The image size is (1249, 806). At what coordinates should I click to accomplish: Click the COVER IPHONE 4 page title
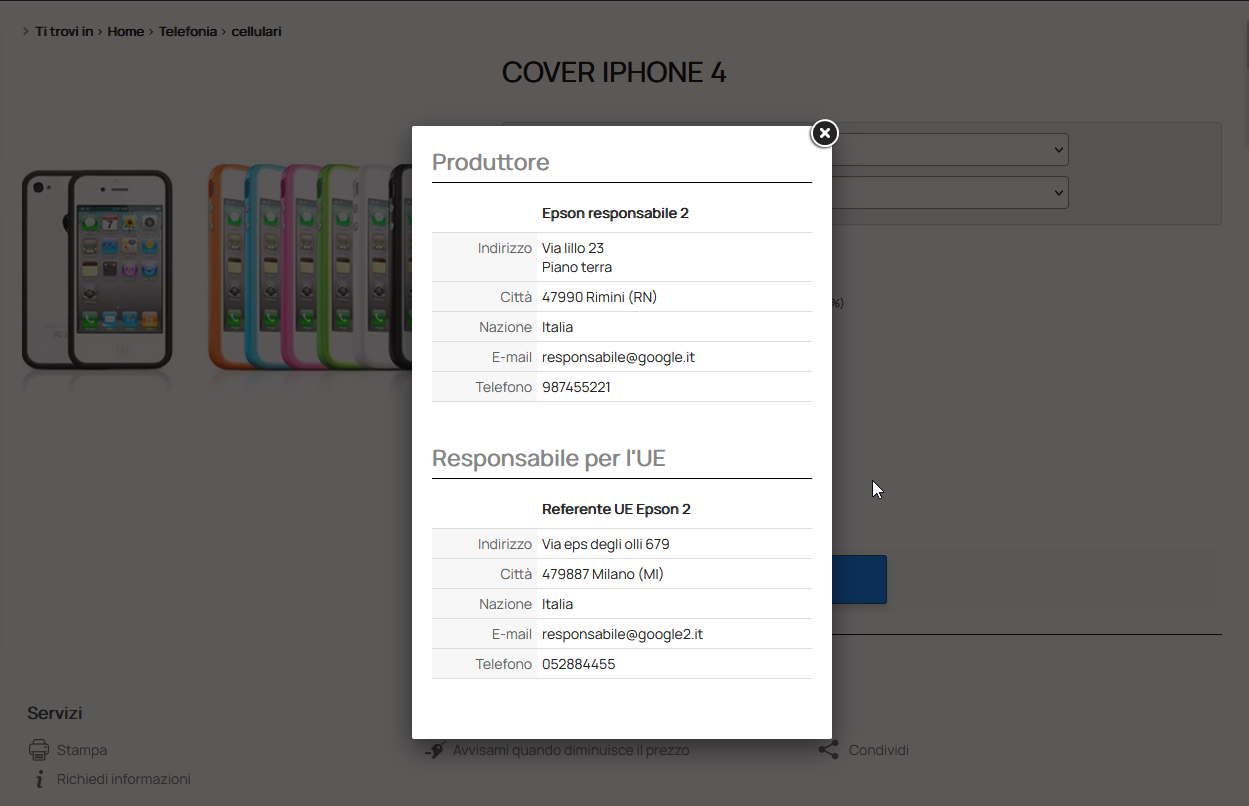tap(614, 72)
